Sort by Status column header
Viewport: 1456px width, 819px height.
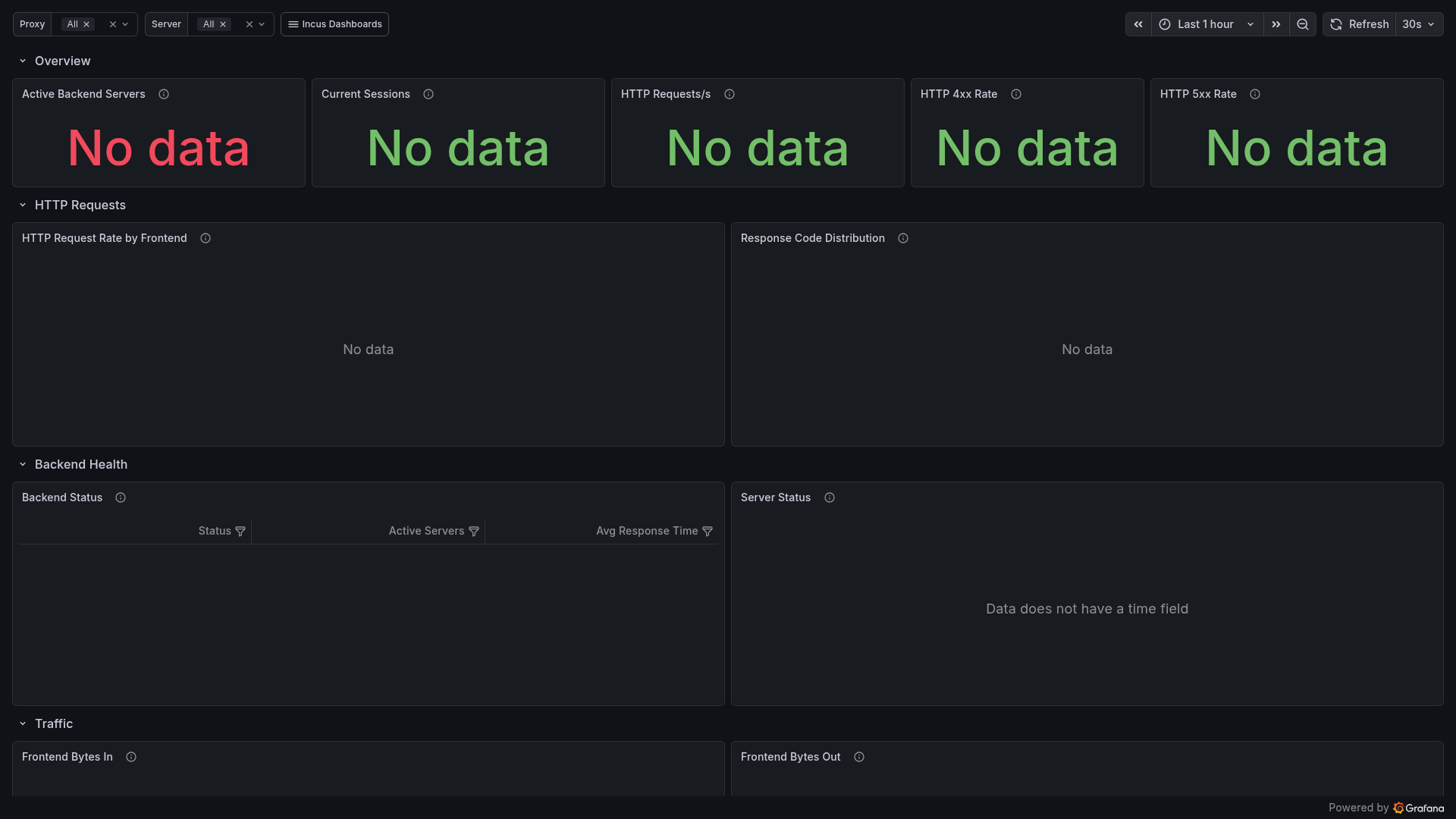pos(215,531)
